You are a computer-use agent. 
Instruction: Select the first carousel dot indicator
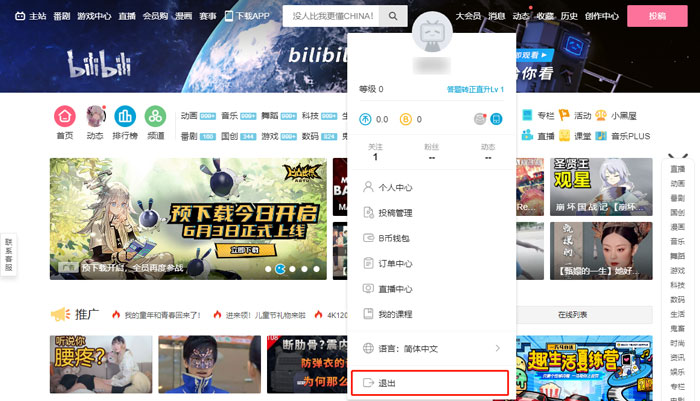tap(268, 269)
